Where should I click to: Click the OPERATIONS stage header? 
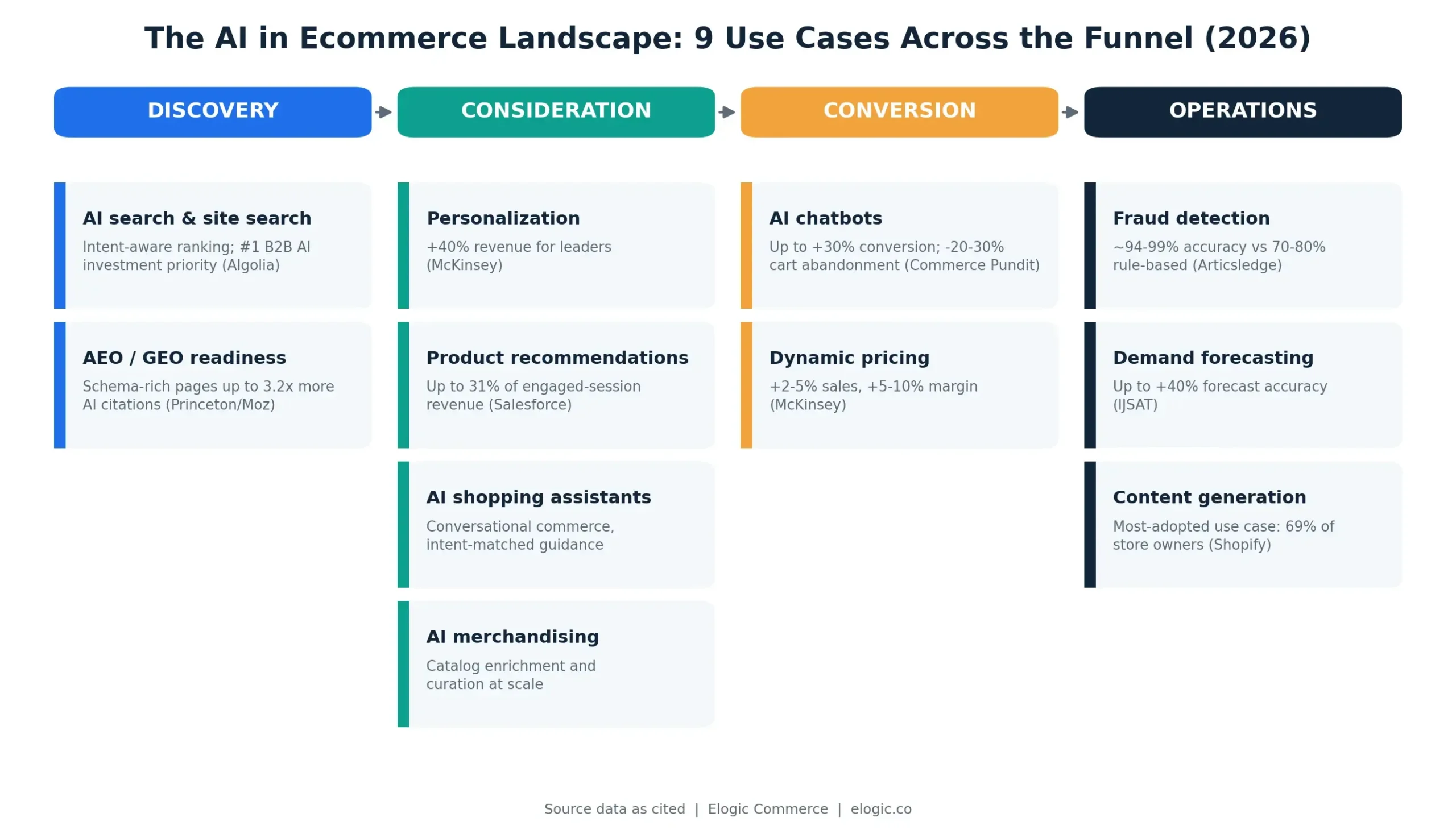pos(1242,111)
